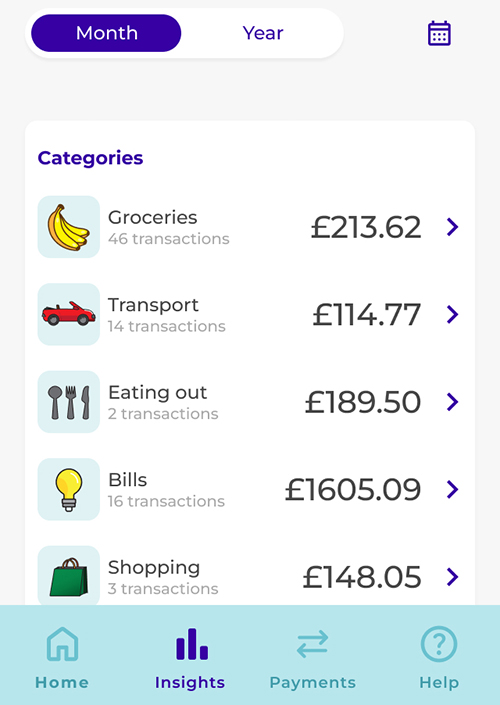Tap the cutlery Eating out icon

tap(68, 402)
